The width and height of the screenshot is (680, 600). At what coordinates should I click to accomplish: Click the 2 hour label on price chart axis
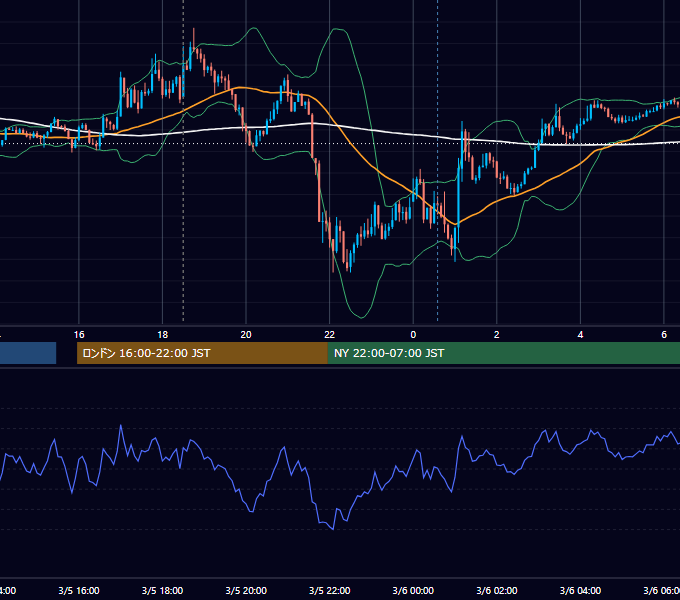click(x=497, y=335)
